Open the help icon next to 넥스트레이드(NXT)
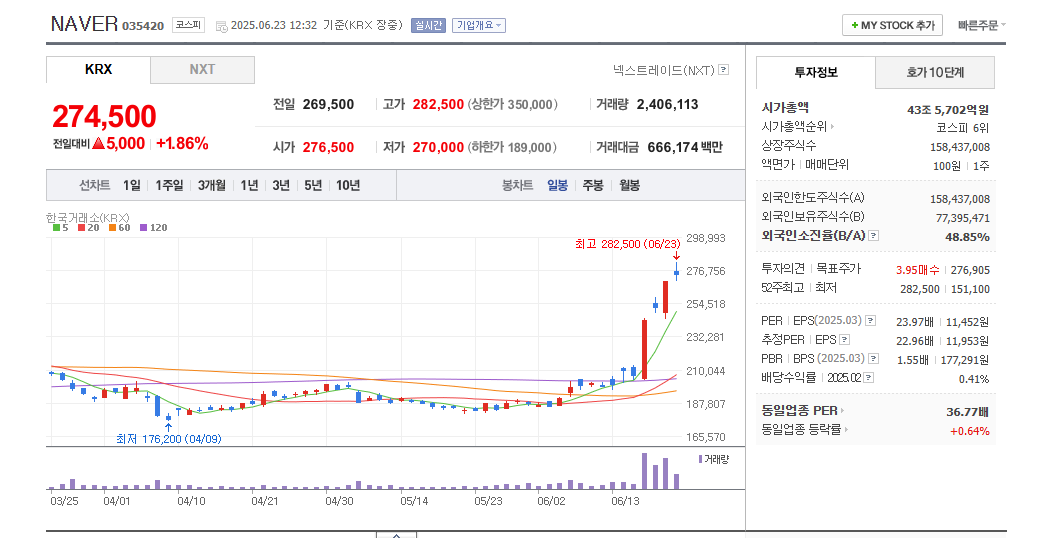 tap(723, 70)
